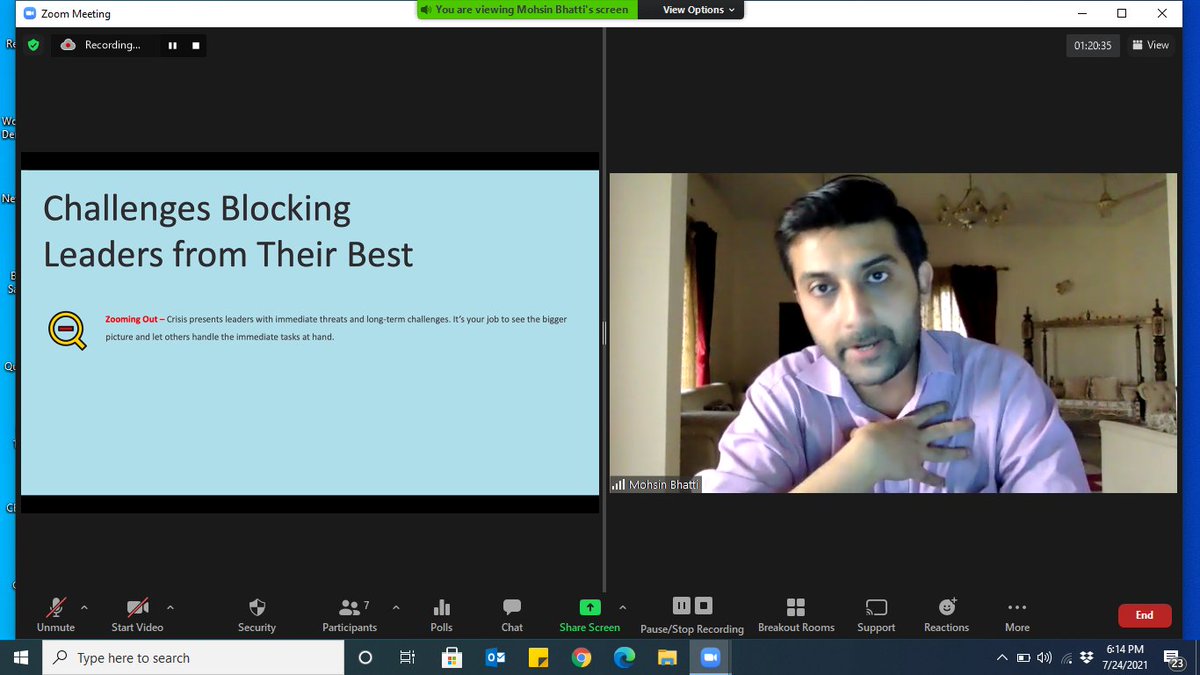
Task: Click the meeting timer 01:20:35
Action: tap(1093, 45)
